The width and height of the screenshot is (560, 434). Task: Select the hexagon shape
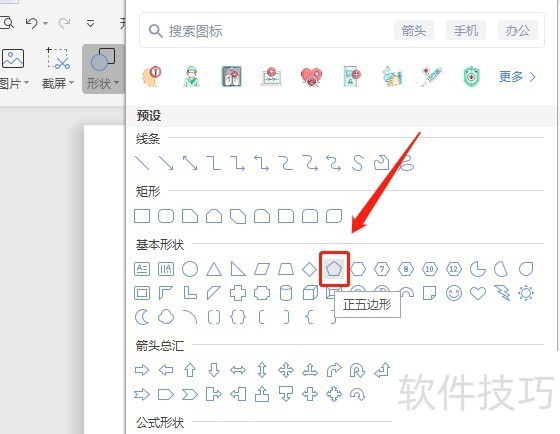point(358,269)
